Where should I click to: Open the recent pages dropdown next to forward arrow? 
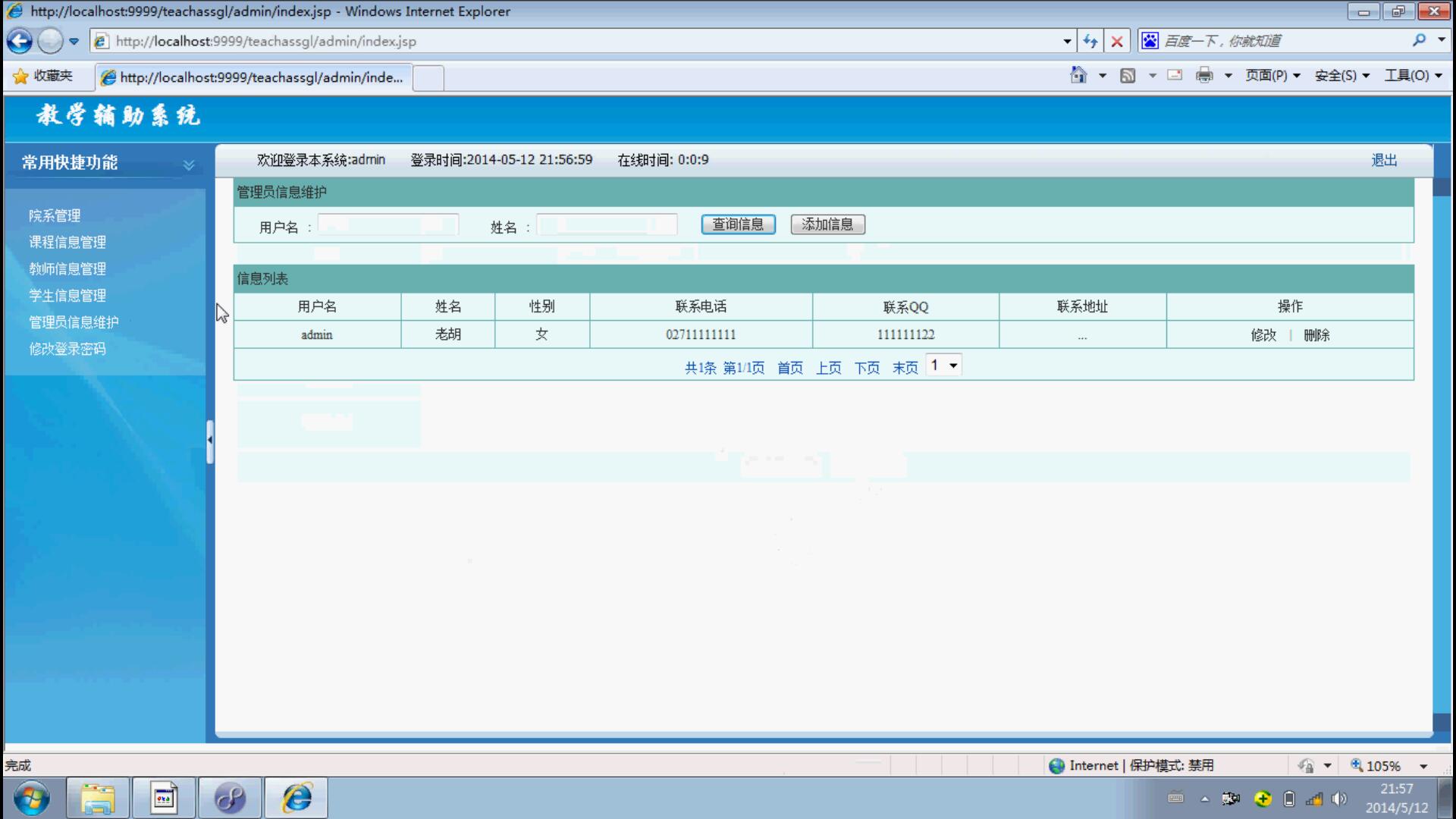[x=74, y=42]
